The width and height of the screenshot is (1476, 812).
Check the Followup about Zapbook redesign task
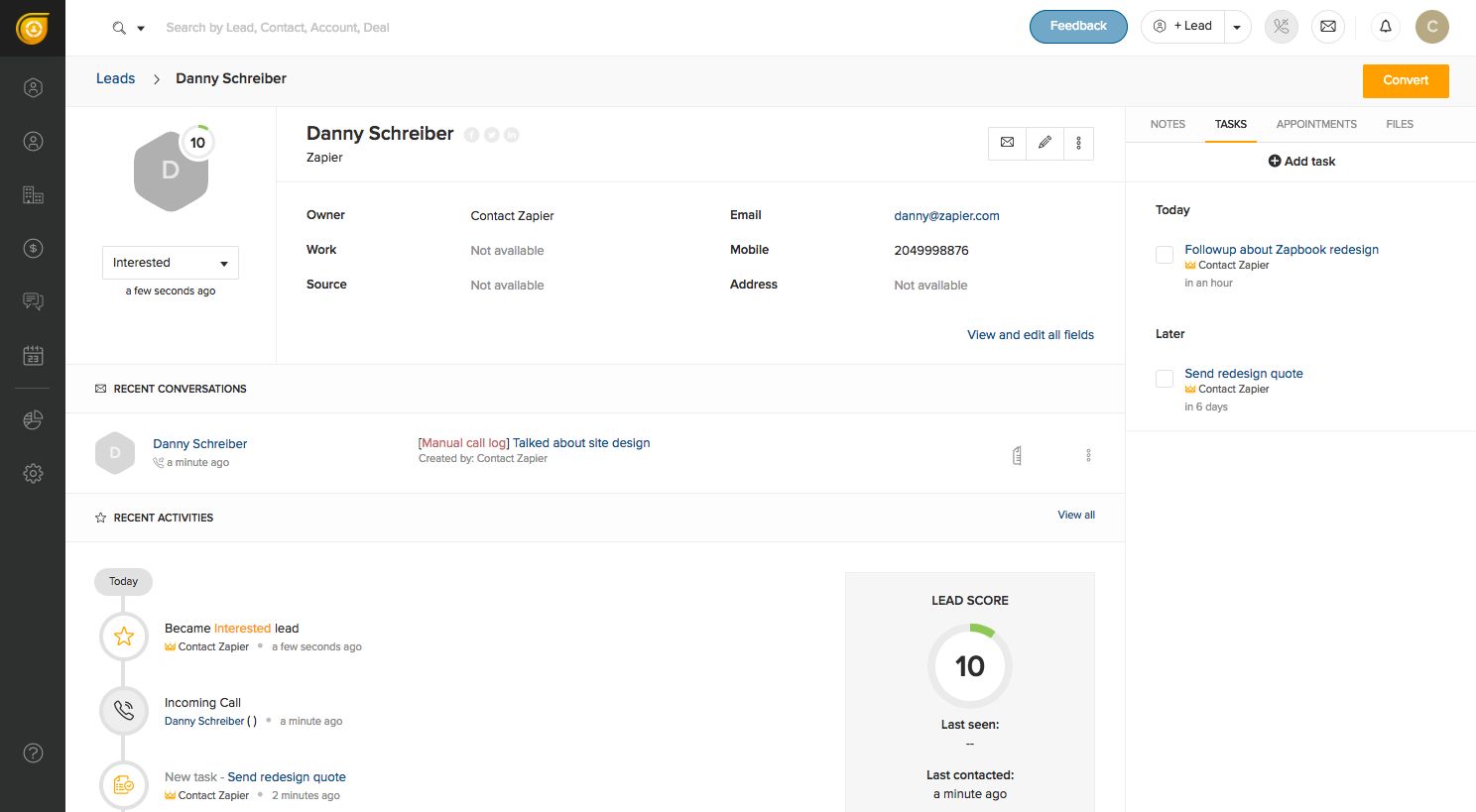tap(1165, 255)
